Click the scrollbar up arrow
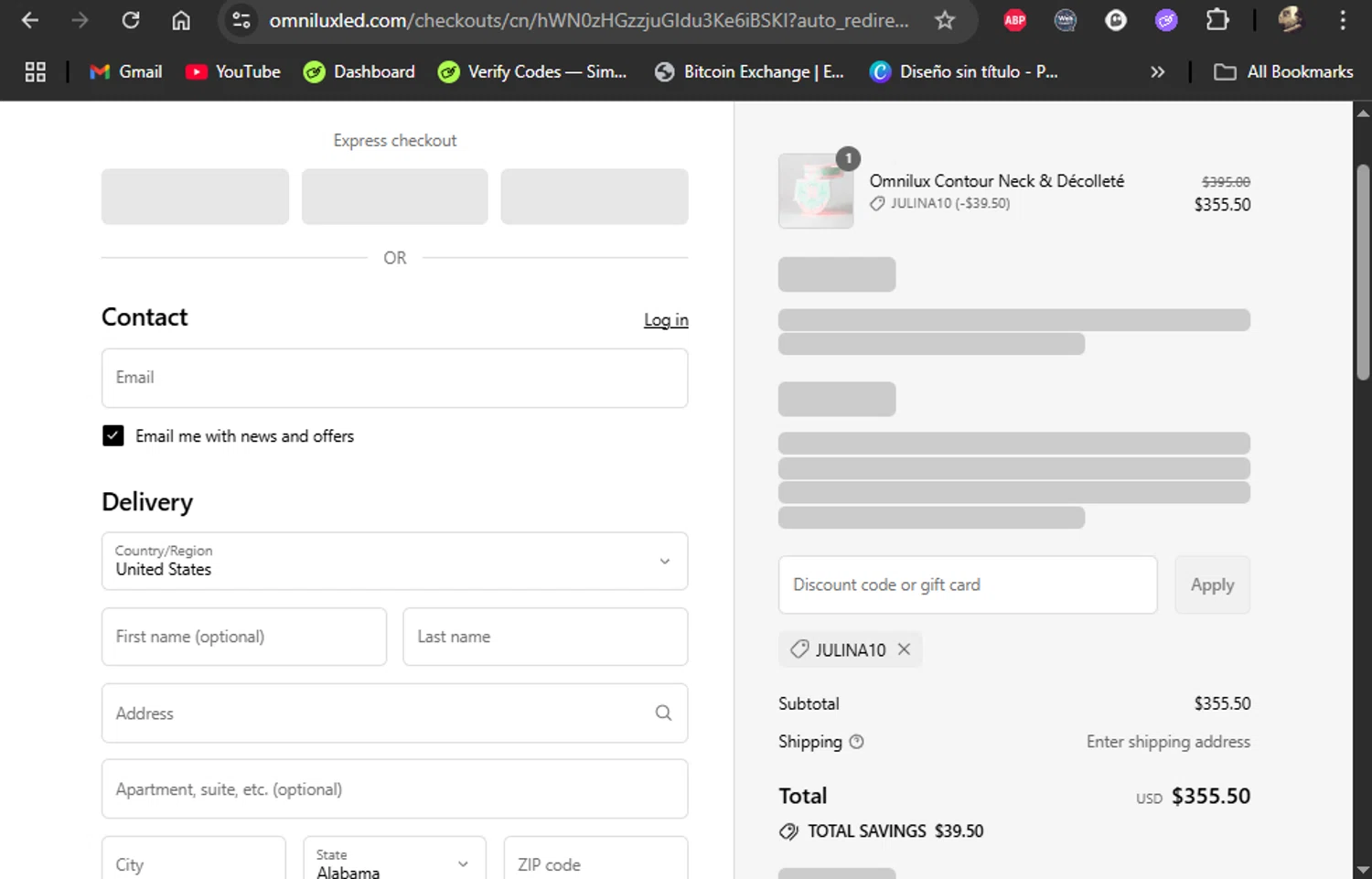This screenshot has width=1372, height=879. 1363,113
